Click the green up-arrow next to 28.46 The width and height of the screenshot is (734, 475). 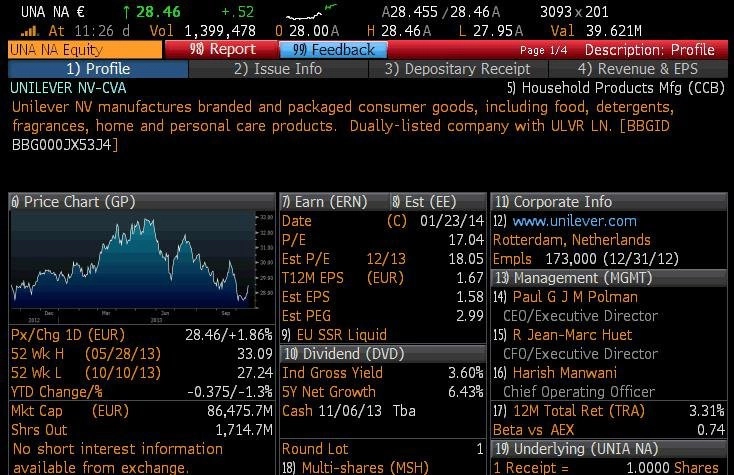coord(126,12)
